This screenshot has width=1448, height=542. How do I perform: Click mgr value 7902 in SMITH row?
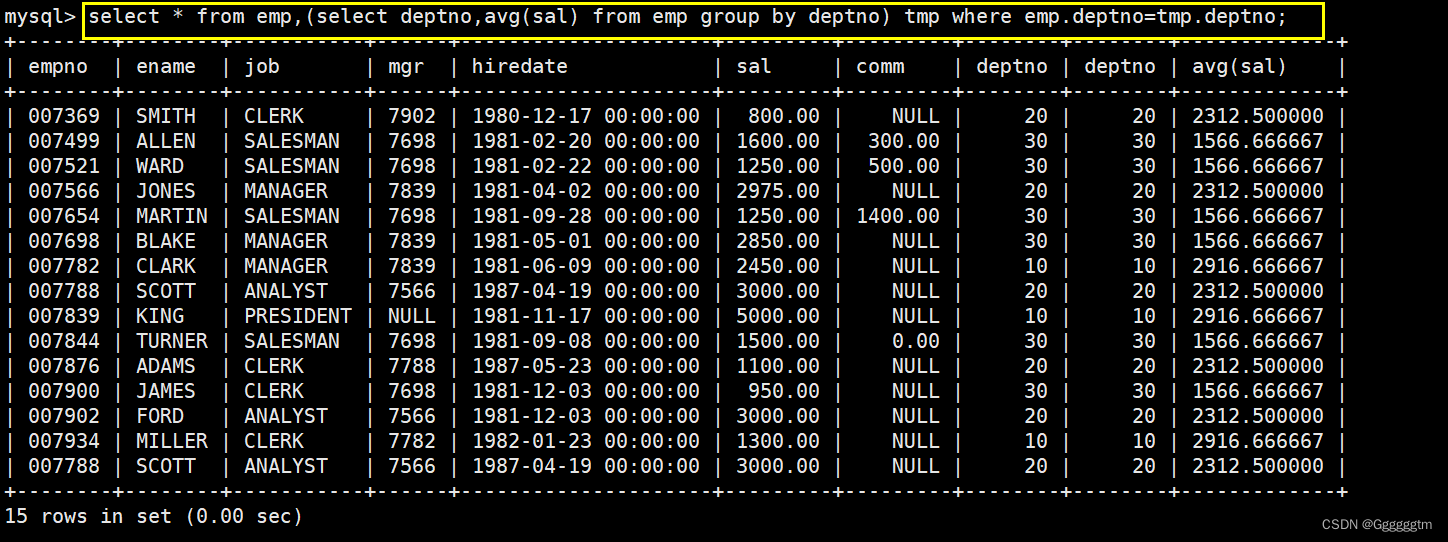coord(412,116)
